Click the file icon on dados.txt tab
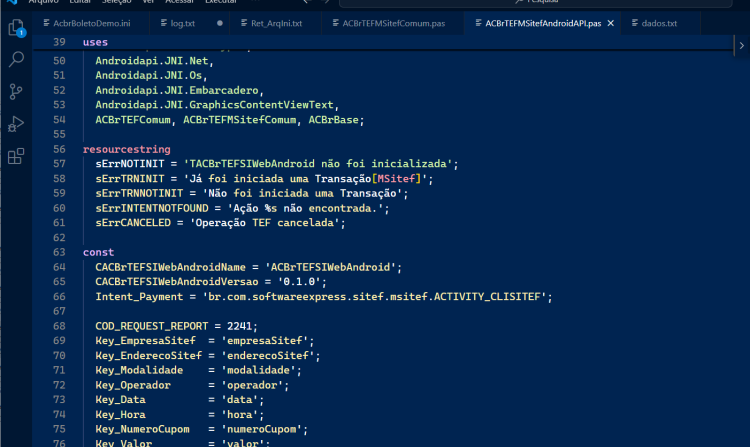 [x=635, y=23]
